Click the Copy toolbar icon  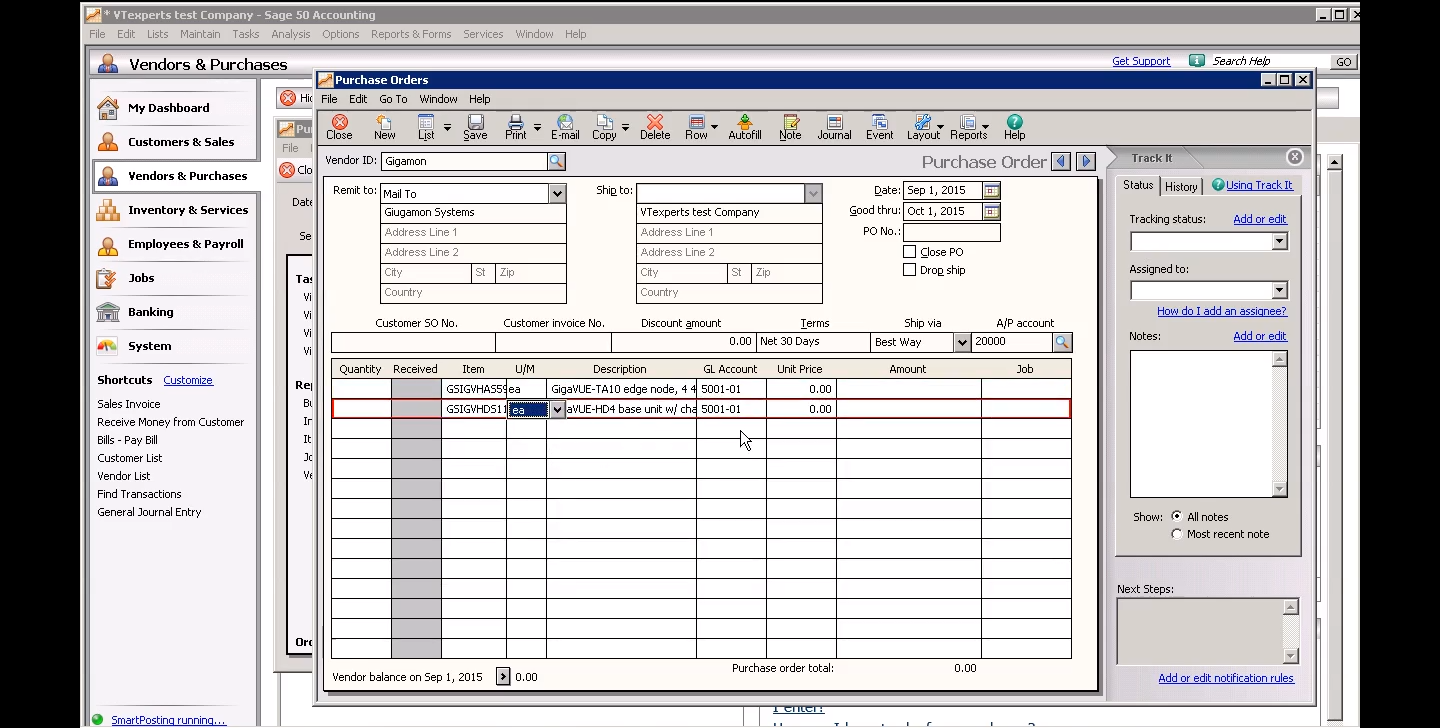coord(604,127)
